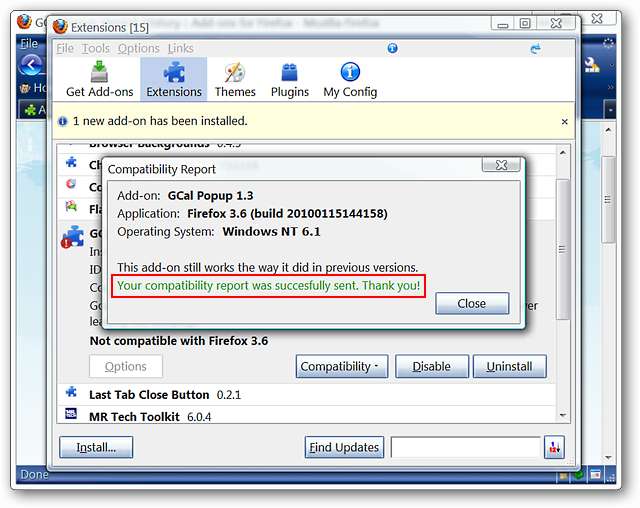The image size is (640, 508).
Task: Click the X button of Compatibility Report dialog
Action: 501,165
